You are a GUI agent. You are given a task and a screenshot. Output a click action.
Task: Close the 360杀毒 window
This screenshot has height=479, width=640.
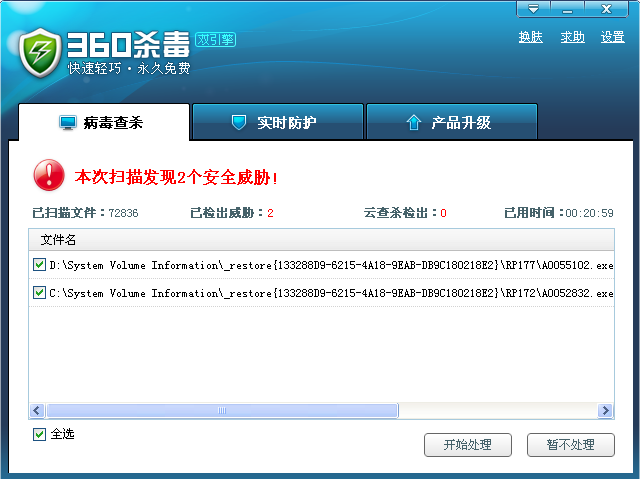click(x=607, y=9)
